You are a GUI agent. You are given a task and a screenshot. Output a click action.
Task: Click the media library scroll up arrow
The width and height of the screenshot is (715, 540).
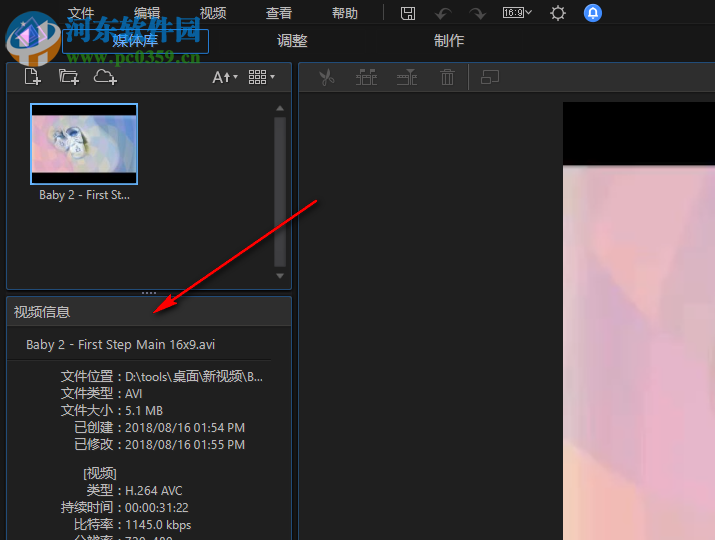click(x=280, y=109)
